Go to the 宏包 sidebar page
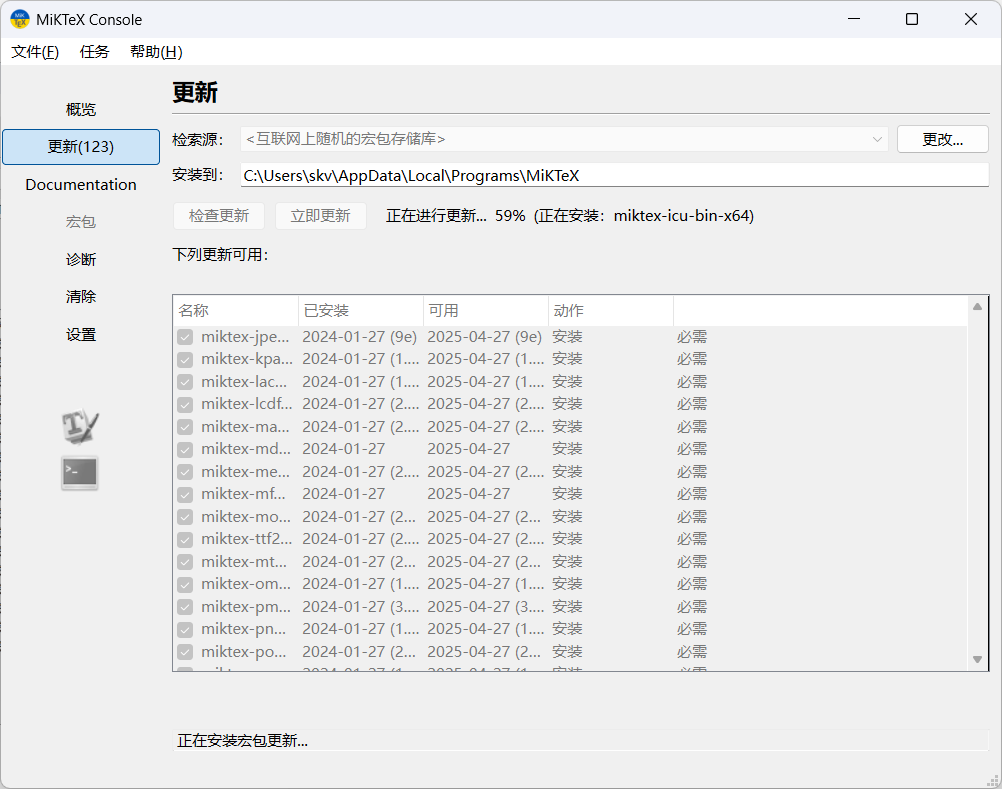This screenshot has width=1002, height=789. [x=81, y=222]
